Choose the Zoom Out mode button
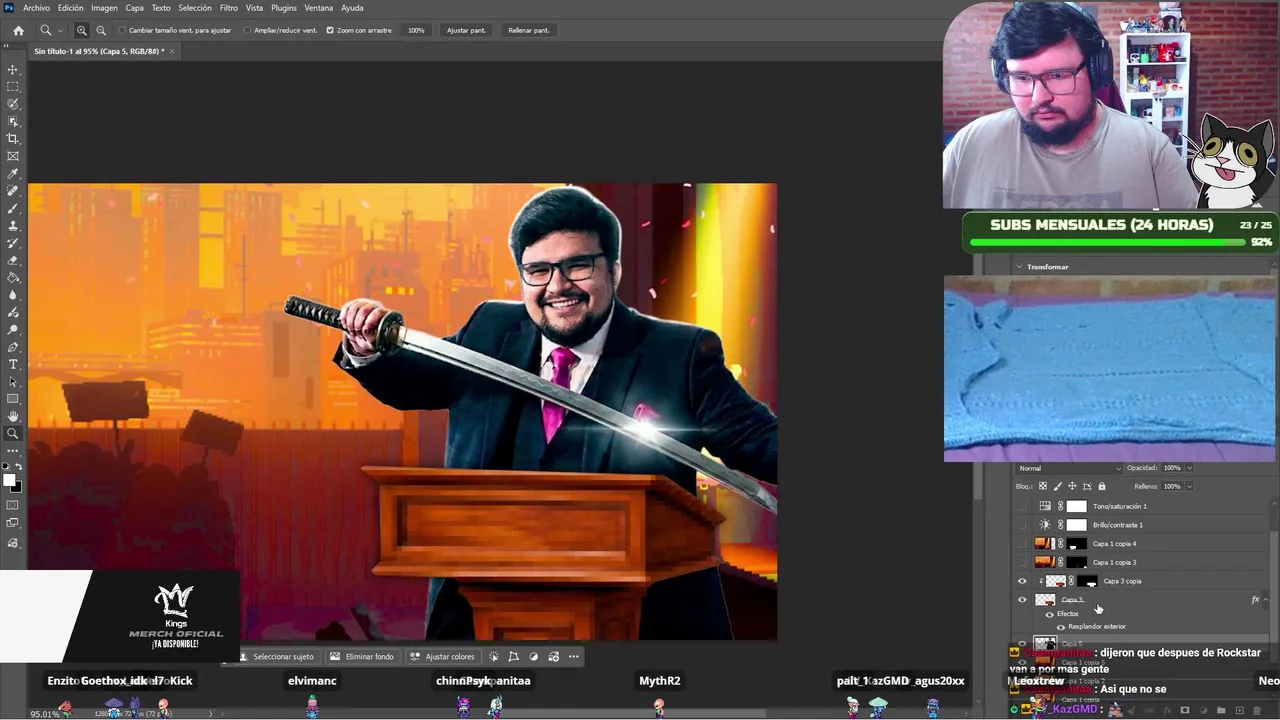Viewport: 1280px width, 720px height. (x=101, y=30)
